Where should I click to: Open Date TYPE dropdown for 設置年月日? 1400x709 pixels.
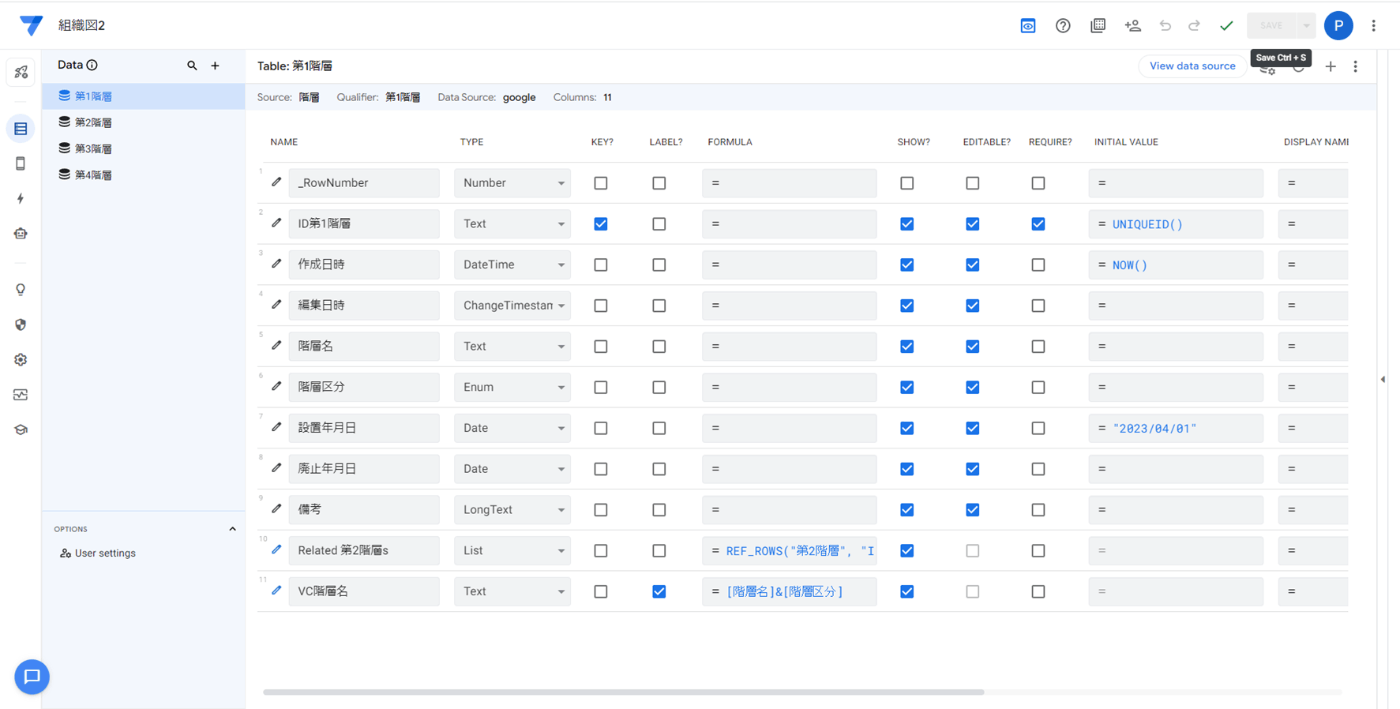(512, 428)
